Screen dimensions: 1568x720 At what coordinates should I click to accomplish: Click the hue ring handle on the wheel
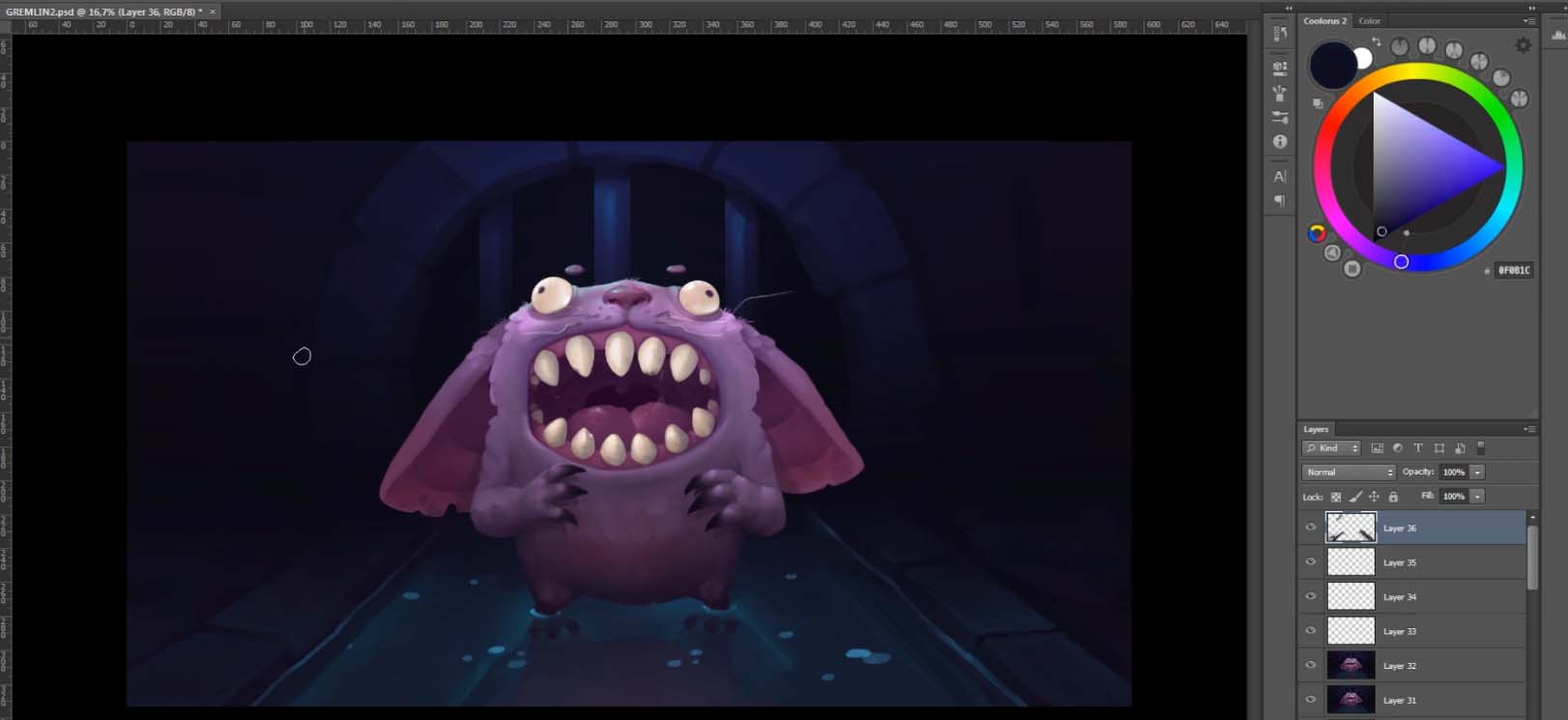[x=1401, y=262]
